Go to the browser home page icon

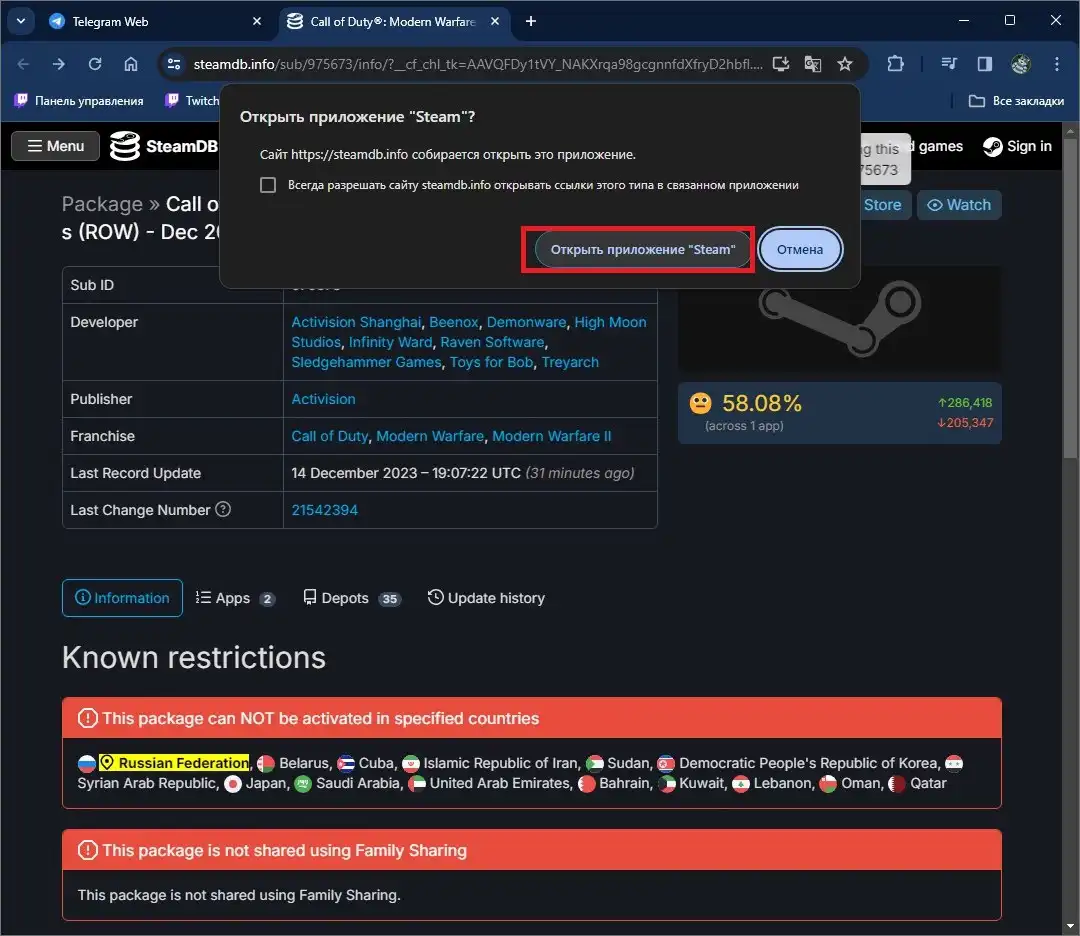click(131, 64)
